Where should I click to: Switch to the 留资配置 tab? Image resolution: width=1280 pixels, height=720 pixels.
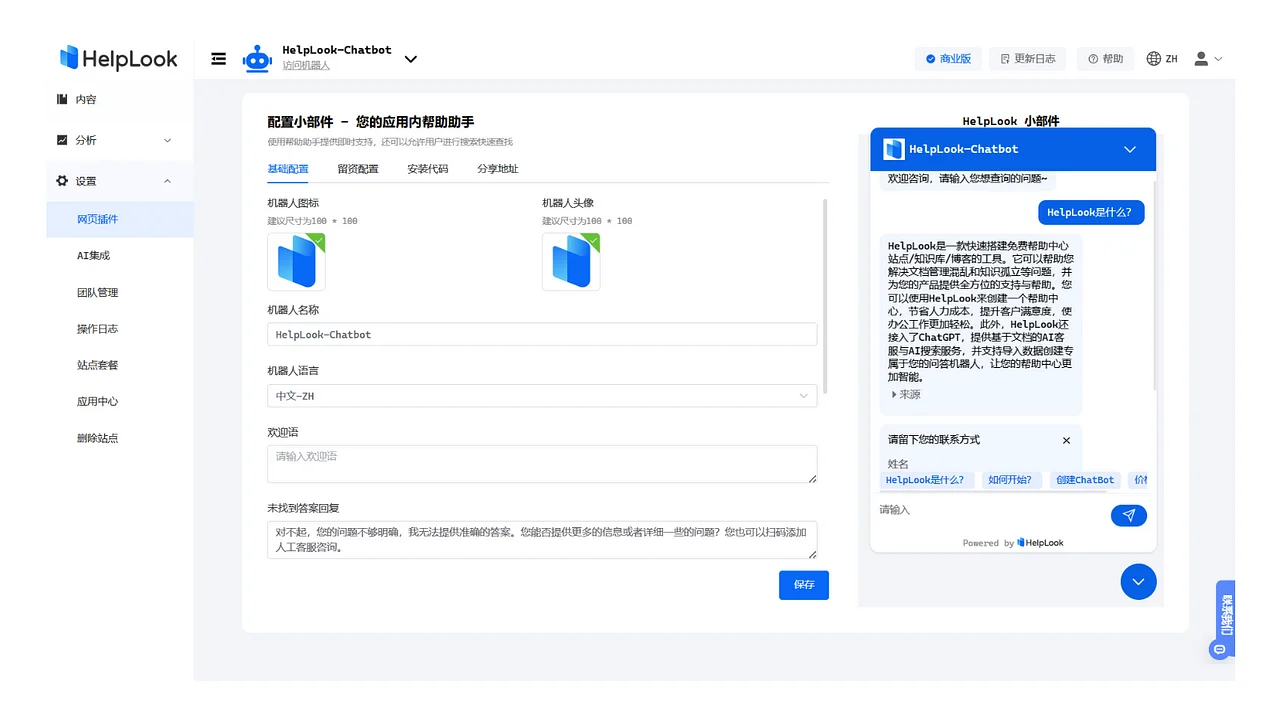(x=358, y=169)
